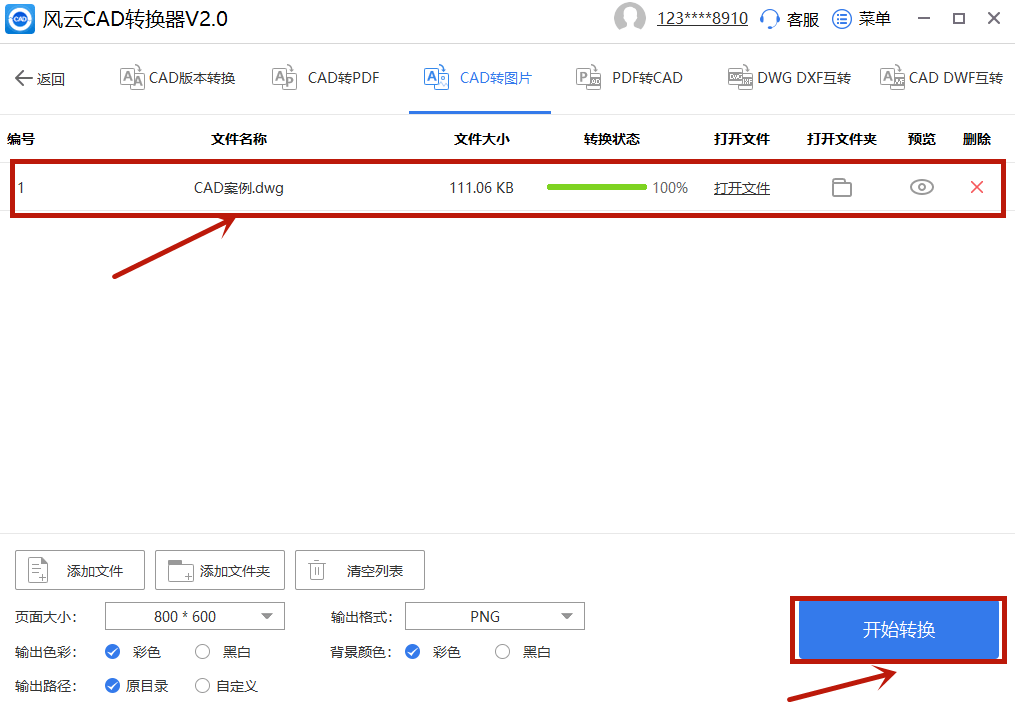Click the 清空列表 trash icon
This screenshot has width=1015, height=707.
coord(318,569)
